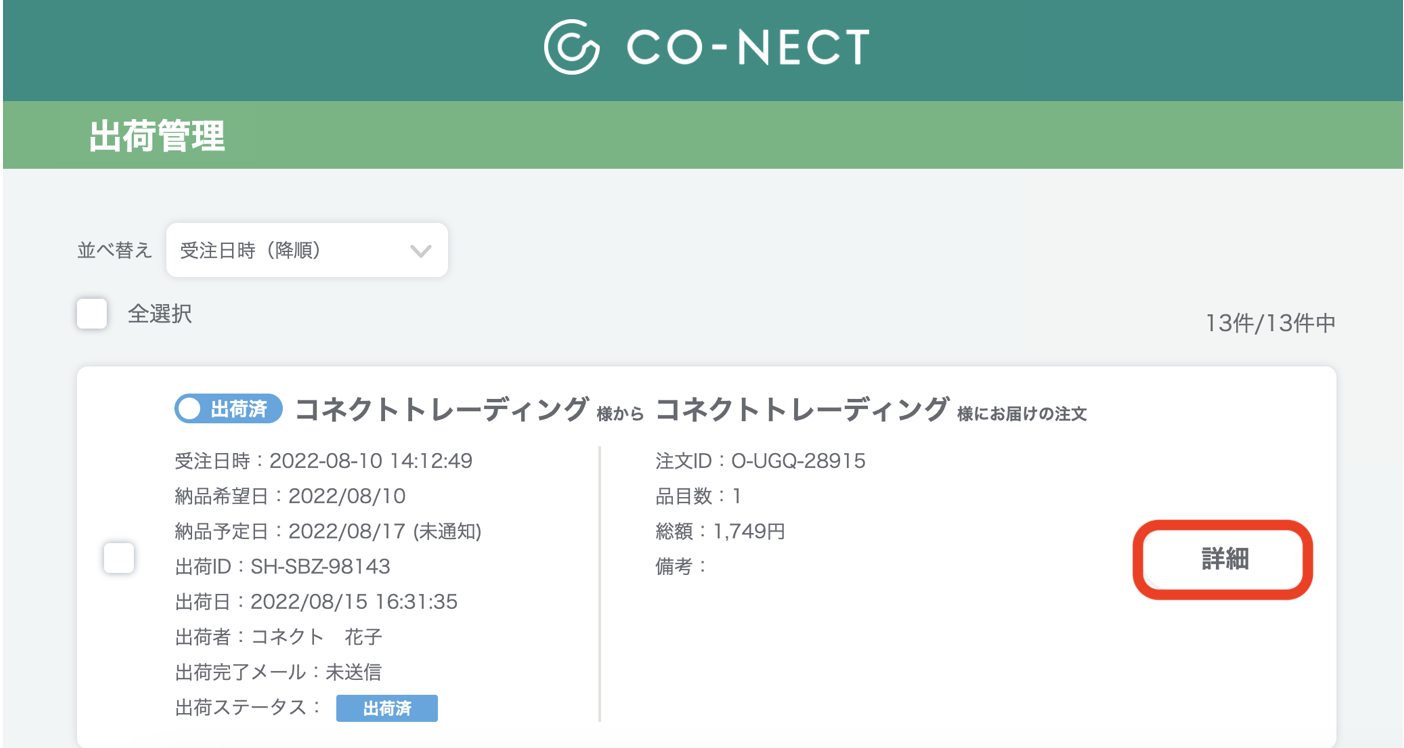Click 出荷完了メール：未送信 text
1404x748 pixels.
(x=278, y=672)
